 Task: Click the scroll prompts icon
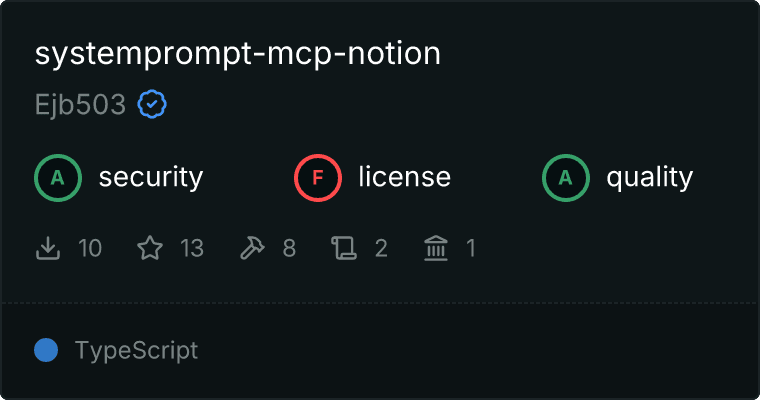click(344, 248)
